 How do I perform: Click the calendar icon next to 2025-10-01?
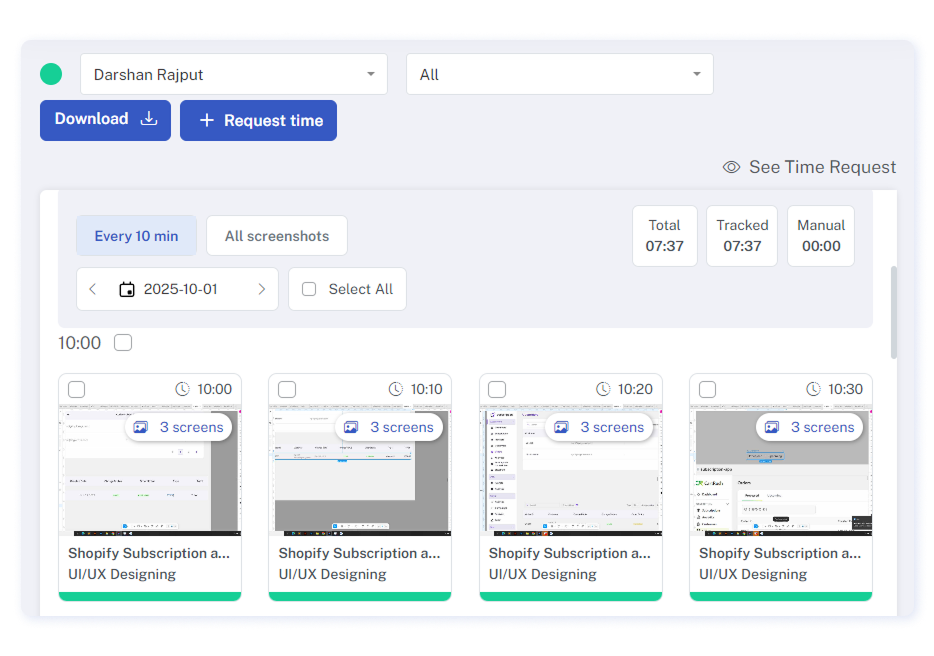(127, 289)
